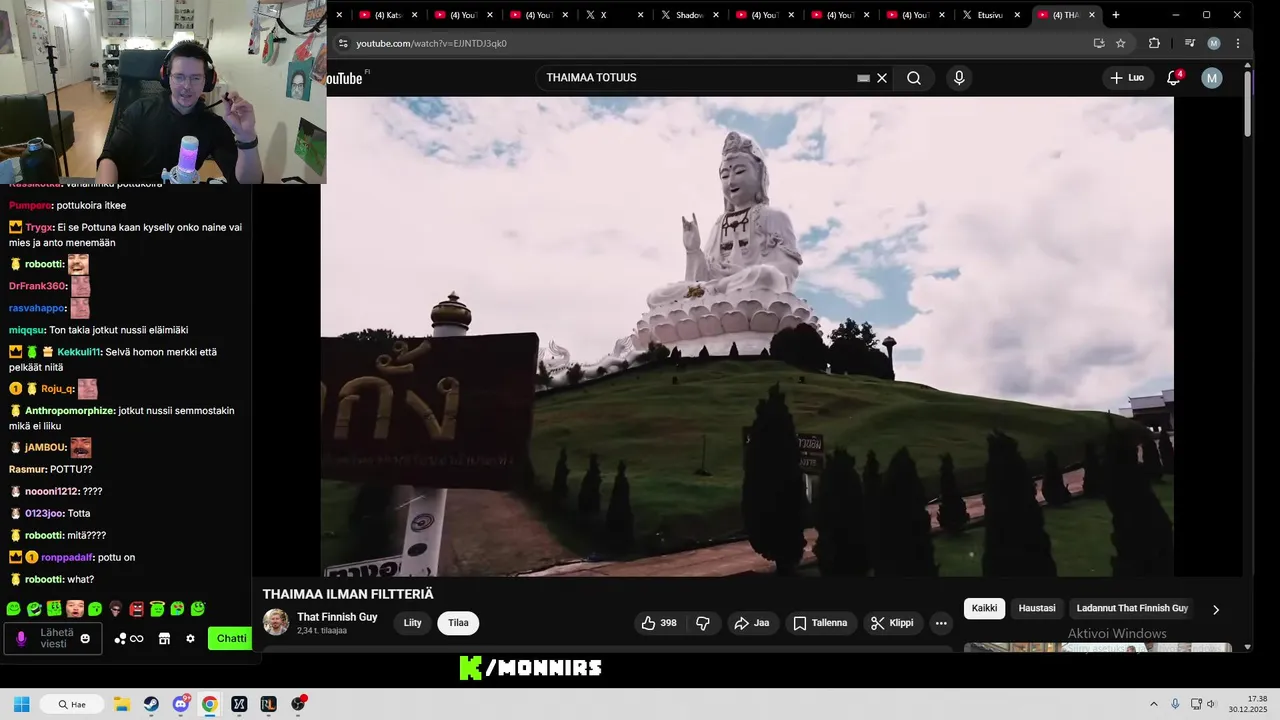Pick the halo green emote in quick emotes
Viewport: 1280px width, 720px height.
[157, 608]
